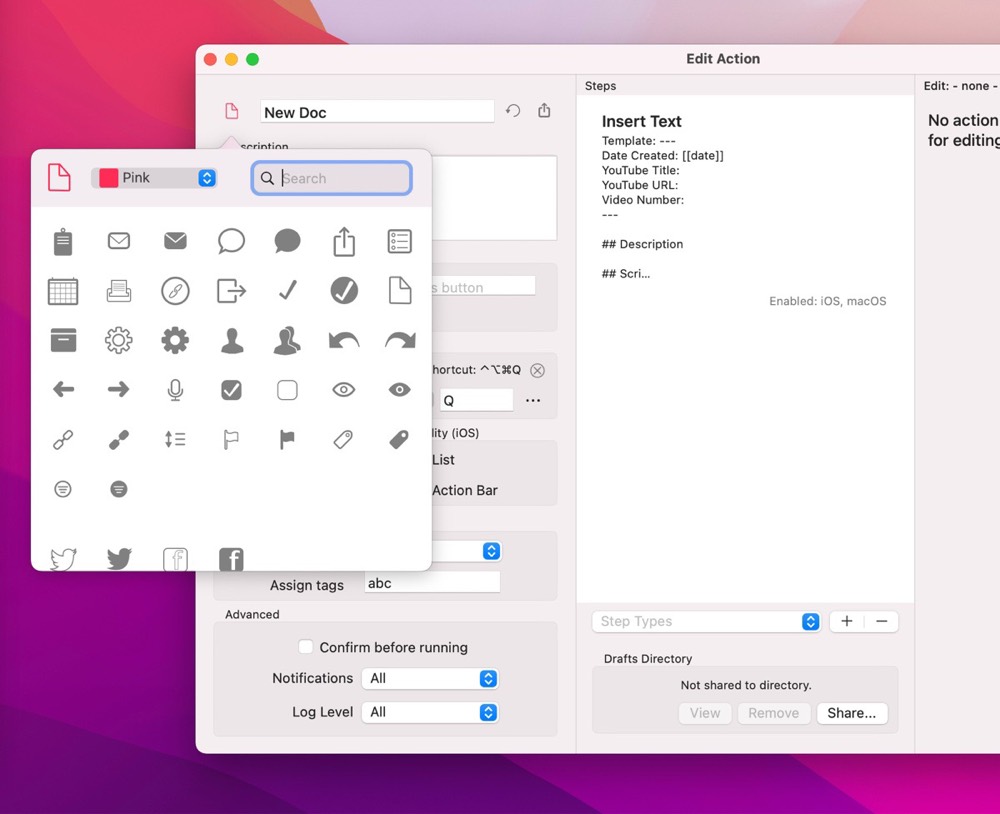Image resolution: width=1000 pixels, height=814 pixels.
Task: Choose the outlined envelope icon
Action: pos(119,241)
